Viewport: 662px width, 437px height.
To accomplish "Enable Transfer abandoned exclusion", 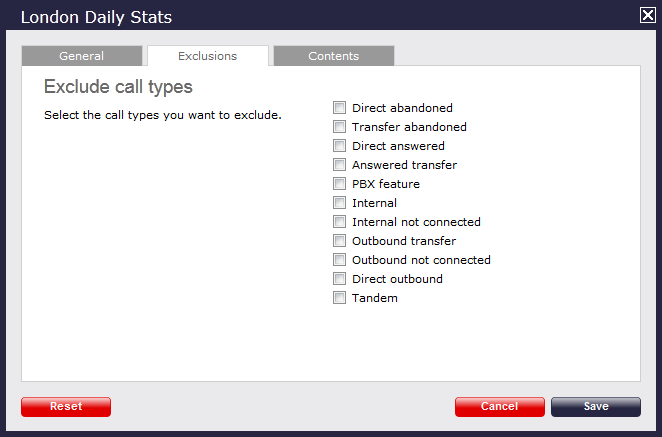I will [340, 127].
